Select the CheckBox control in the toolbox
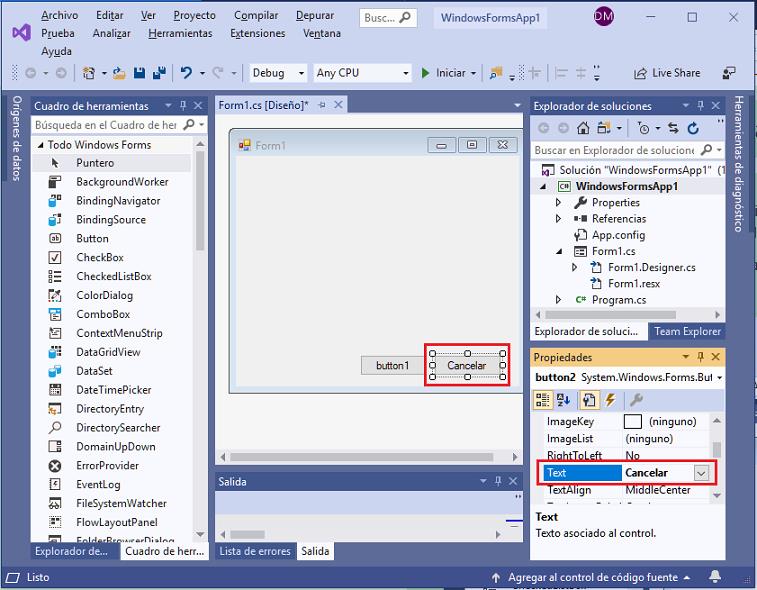The image size is (757, 590). tap(100, 257)
